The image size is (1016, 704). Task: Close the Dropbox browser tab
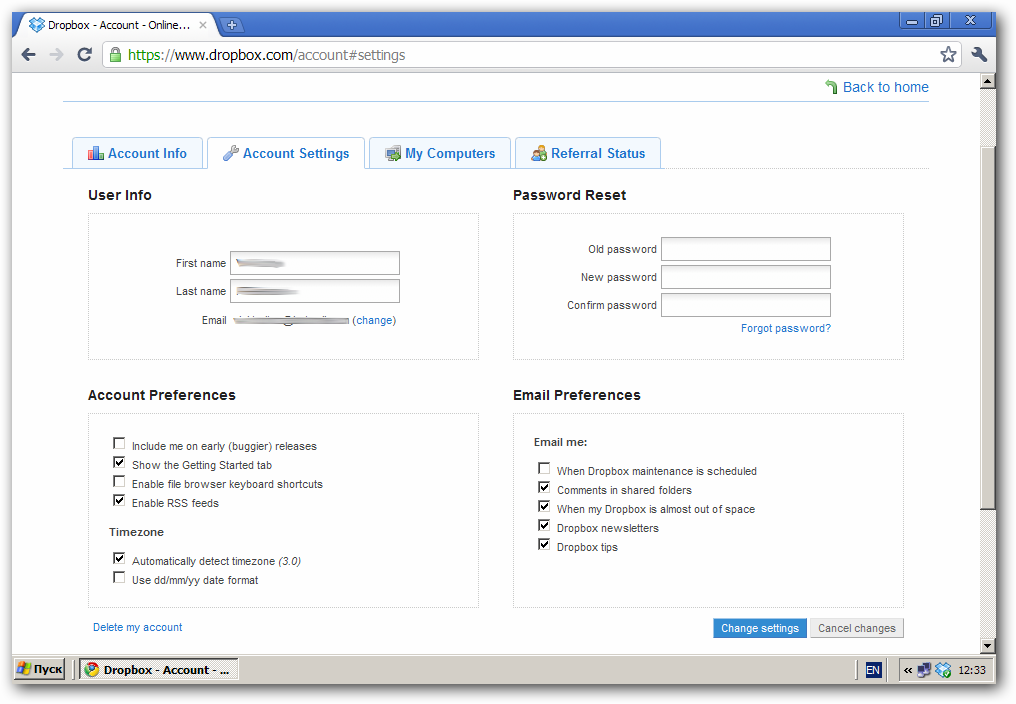click(203, 25)
